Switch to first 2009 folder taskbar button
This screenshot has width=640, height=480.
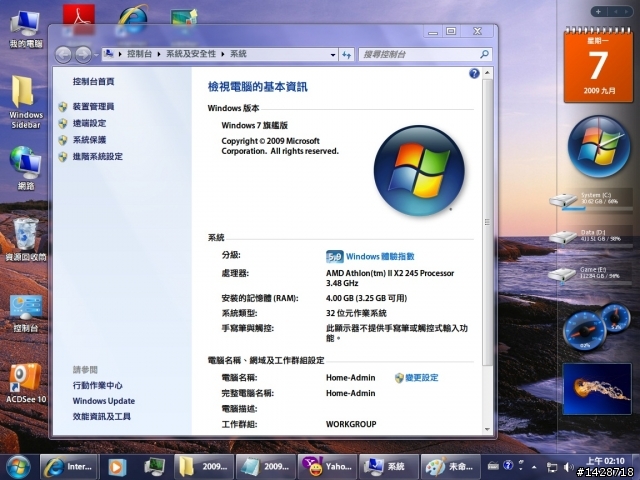[204, 467]
